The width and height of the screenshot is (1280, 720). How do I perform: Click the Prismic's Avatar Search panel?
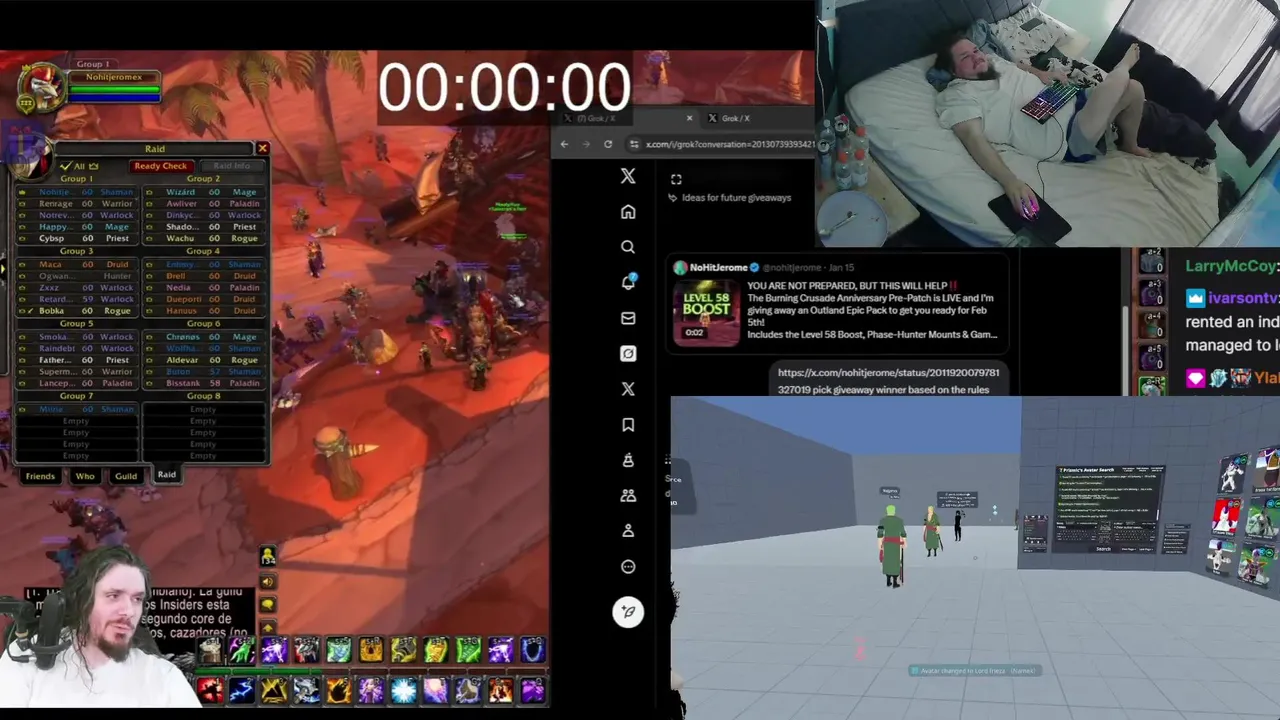tap(1108, 508)
